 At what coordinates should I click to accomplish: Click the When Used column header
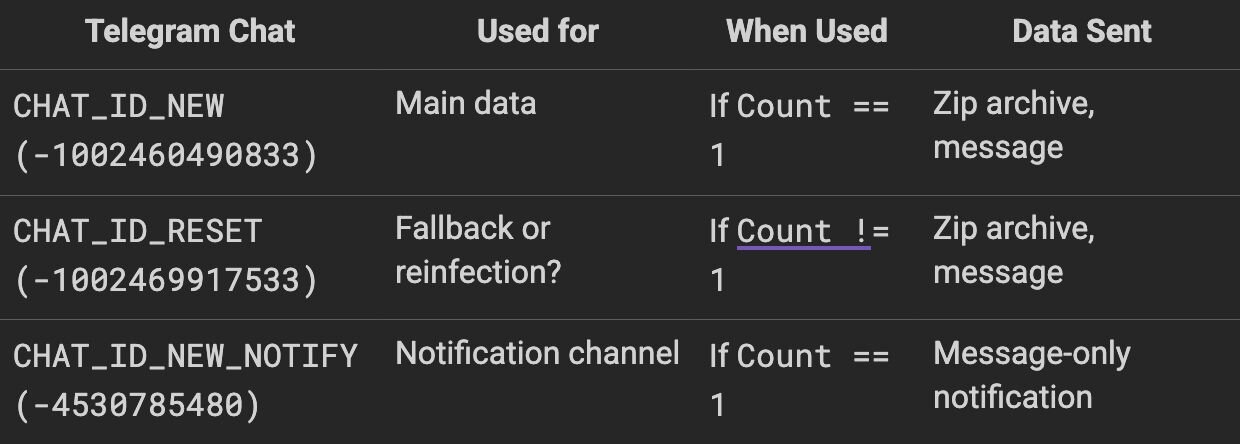807,31
